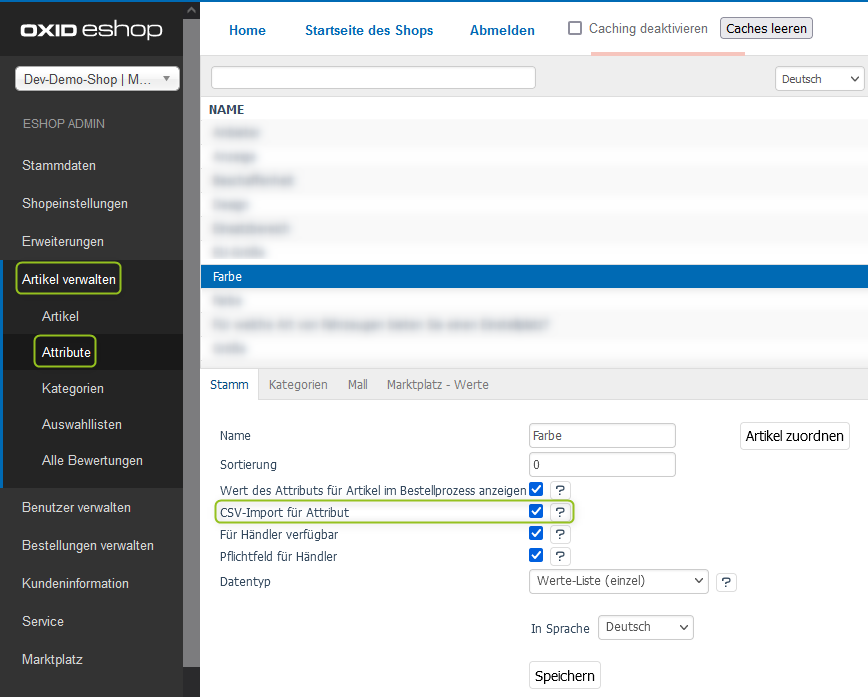Click the Home link
The image size is (868, 697).
click(x=247, y=30)
